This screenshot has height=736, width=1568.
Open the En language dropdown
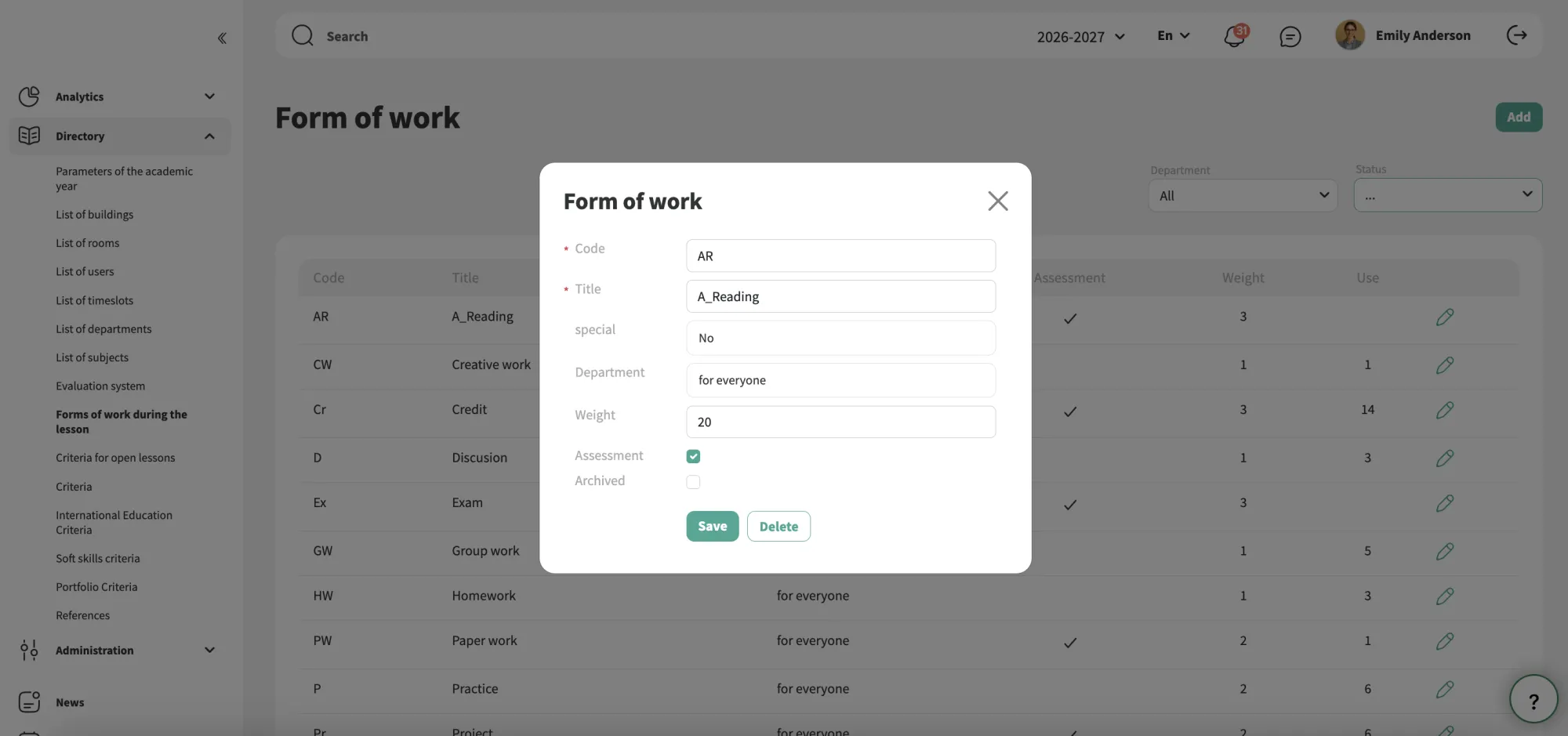tap(1174, 36)
